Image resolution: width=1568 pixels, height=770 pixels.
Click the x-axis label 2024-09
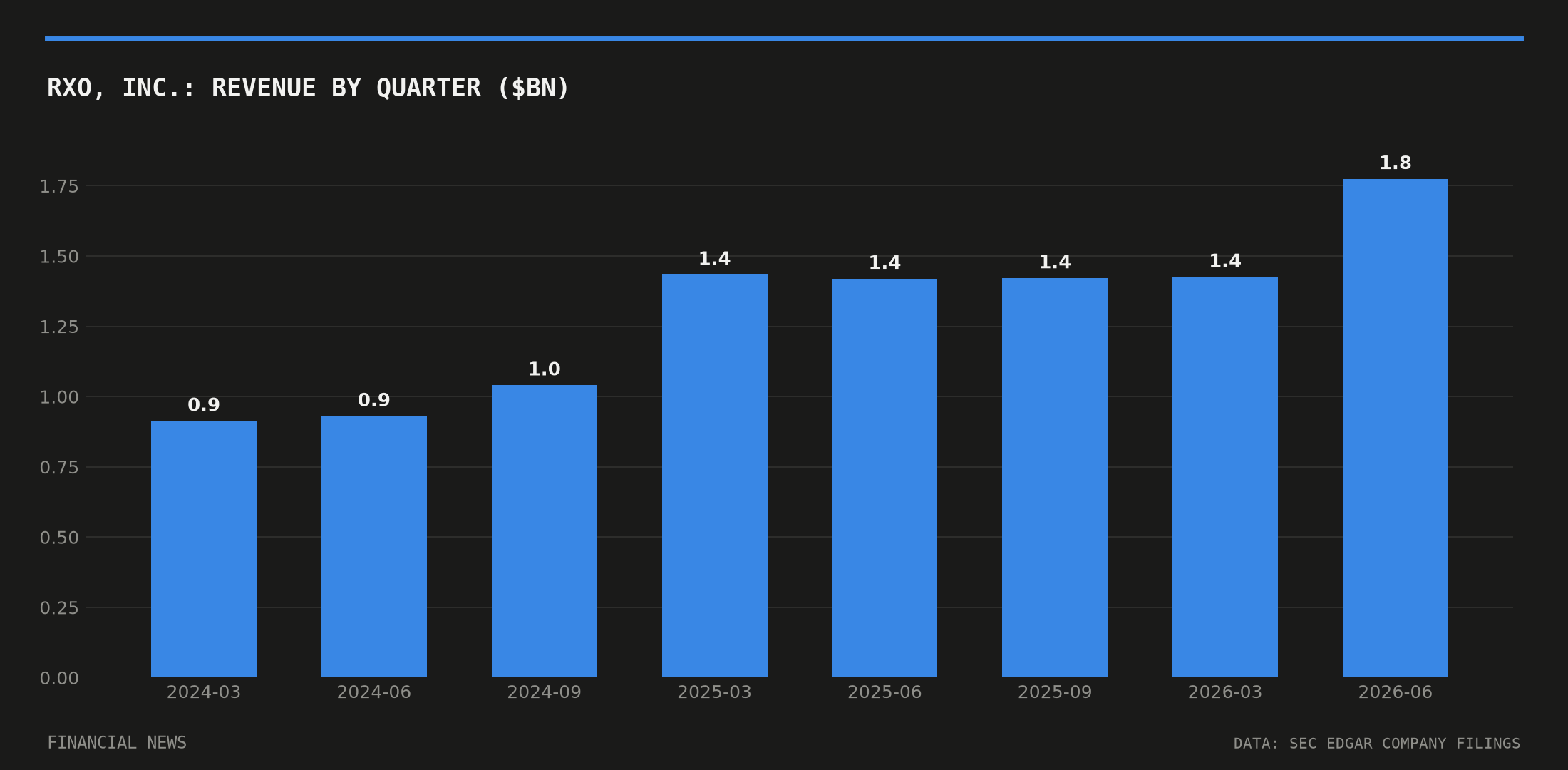pyautogui.click(x=545, y=692)
